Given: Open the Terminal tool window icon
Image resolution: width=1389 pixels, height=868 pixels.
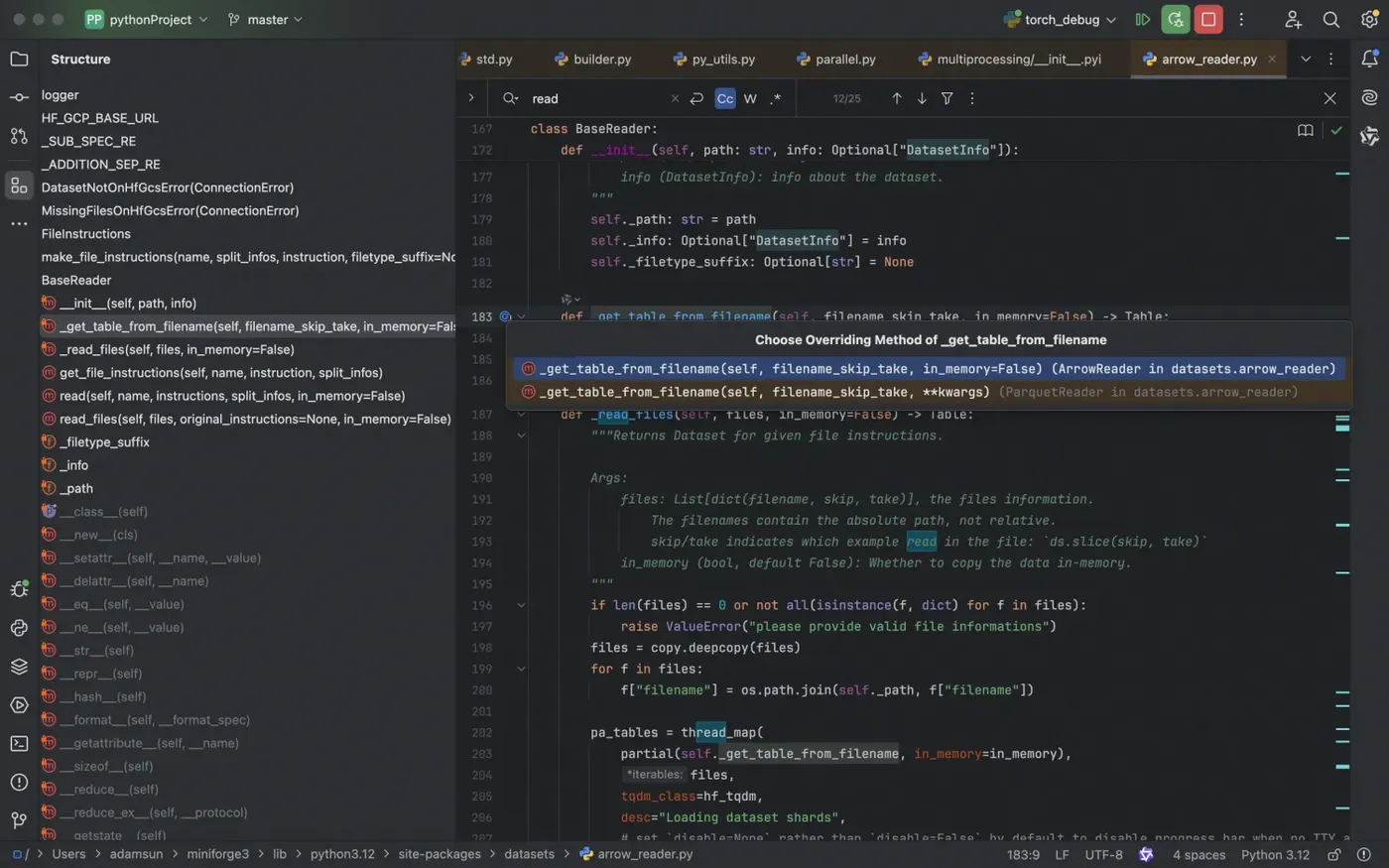Looking at the screenshot, I should click(19, 743).
